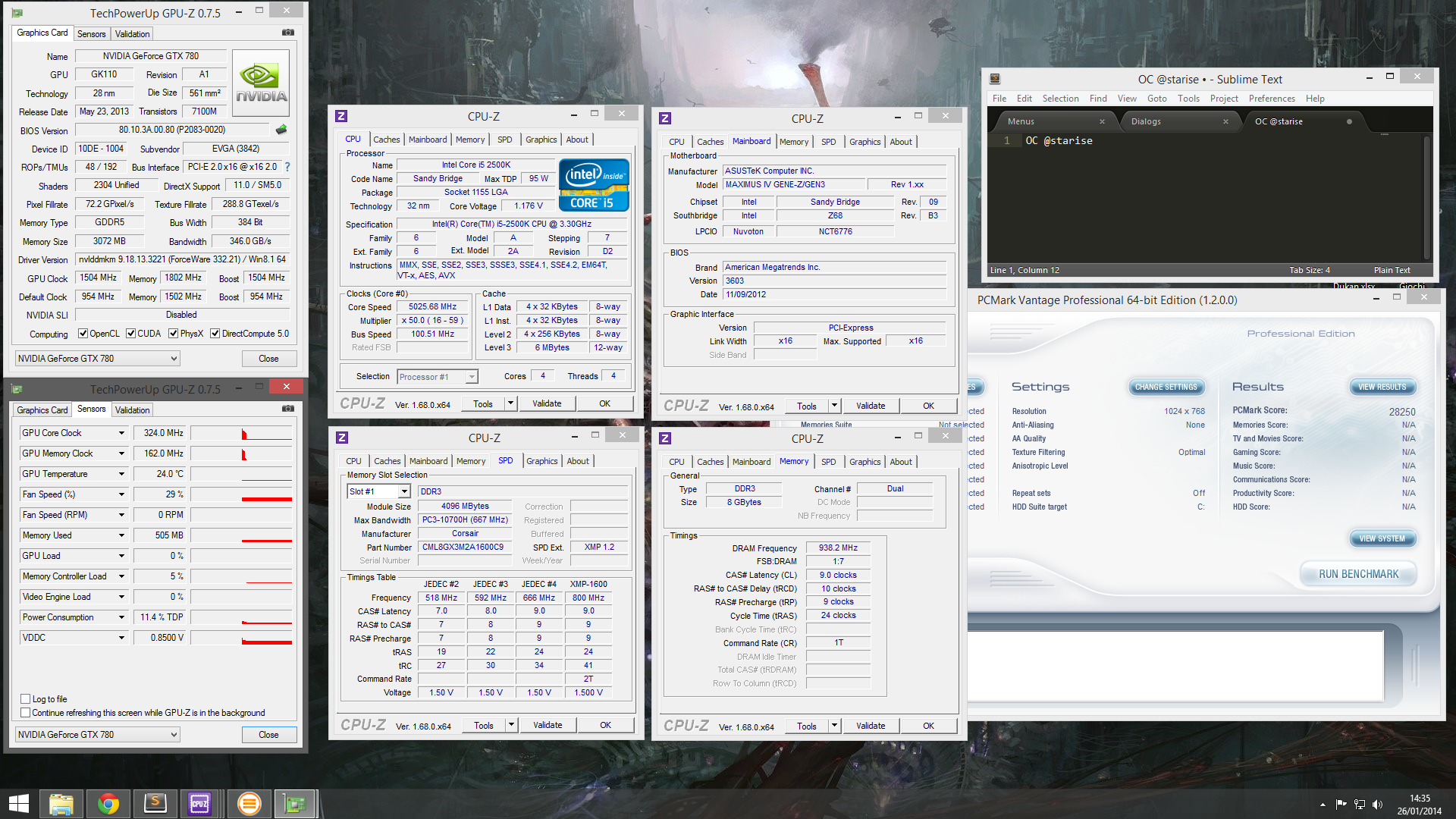
Task: Switch to CPU-Z from the taskbar
Action: coord(200,804)
